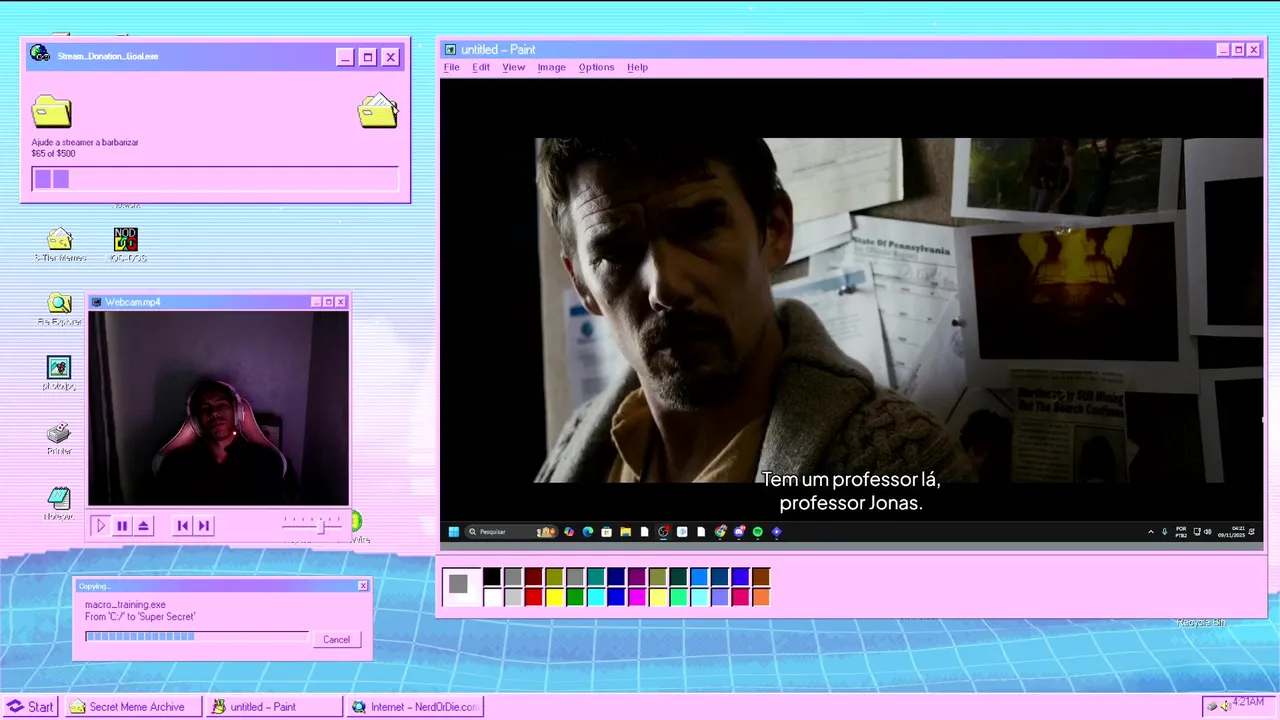
Task: Click the speaker icon in system tray
Action: point(1225,706)
